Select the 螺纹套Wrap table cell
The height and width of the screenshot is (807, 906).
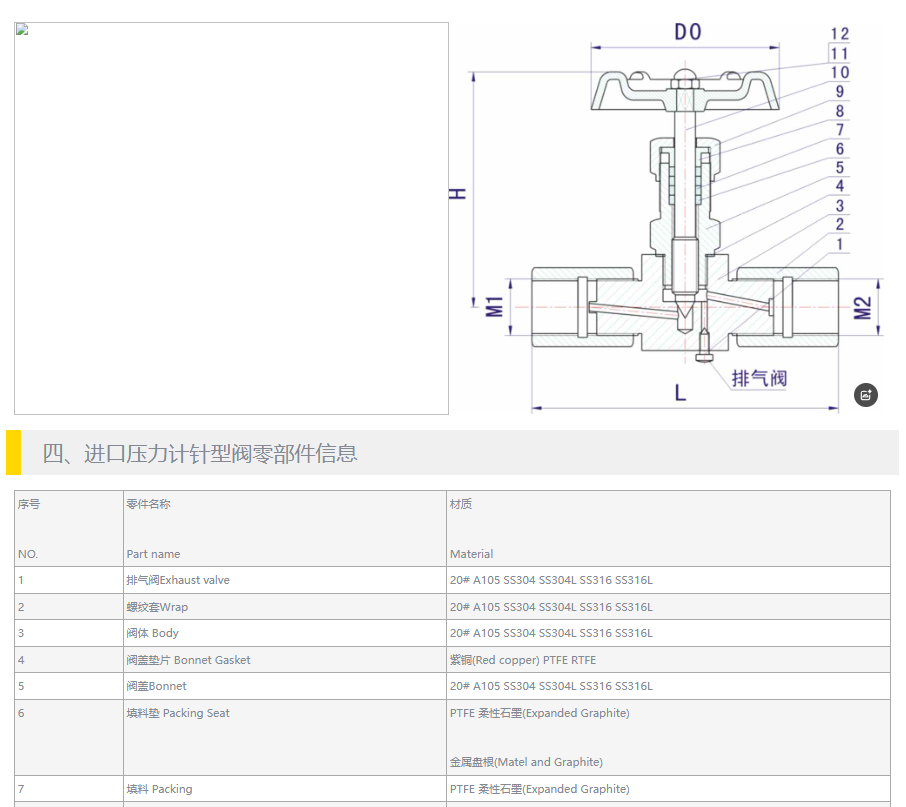(x=157, y=607)
